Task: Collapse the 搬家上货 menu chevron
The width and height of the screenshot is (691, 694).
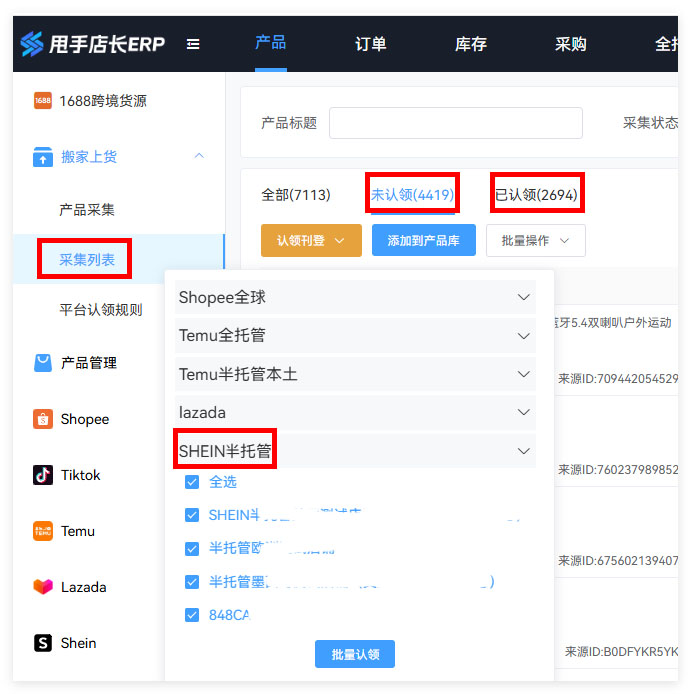Action: [199, 156]
